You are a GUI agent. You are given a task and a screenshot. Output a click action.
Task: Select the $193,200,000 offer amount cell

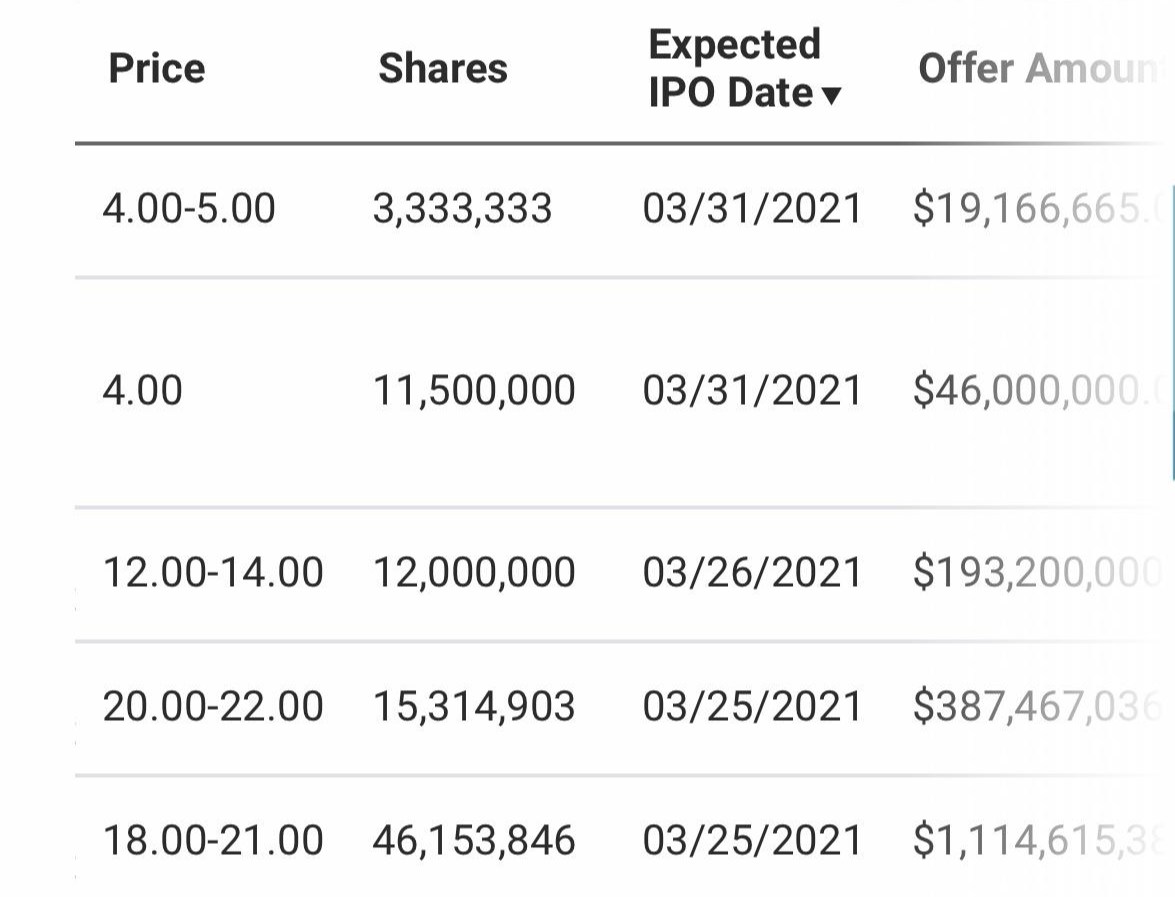pos(1037,573)
